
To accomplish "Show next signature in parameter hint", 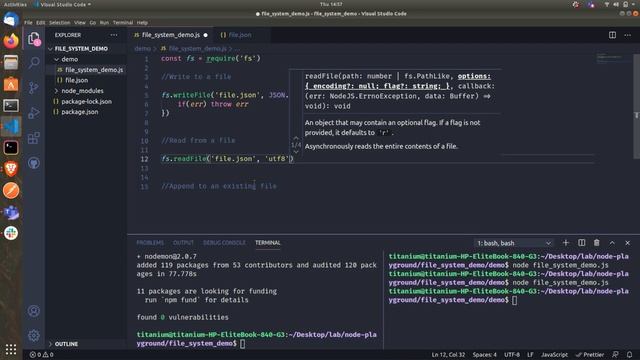I will (296, 152).
